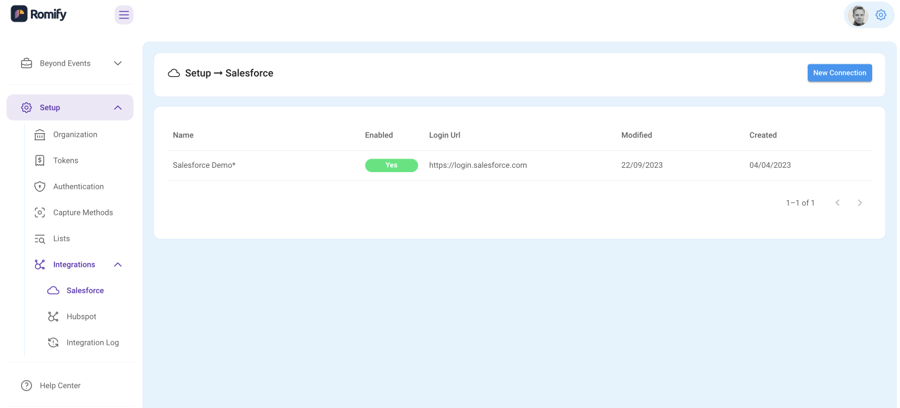Select the Salesforce menu item
Viewport: 900px width, 408px height.
pyautogui.click(x=85, y=290)
